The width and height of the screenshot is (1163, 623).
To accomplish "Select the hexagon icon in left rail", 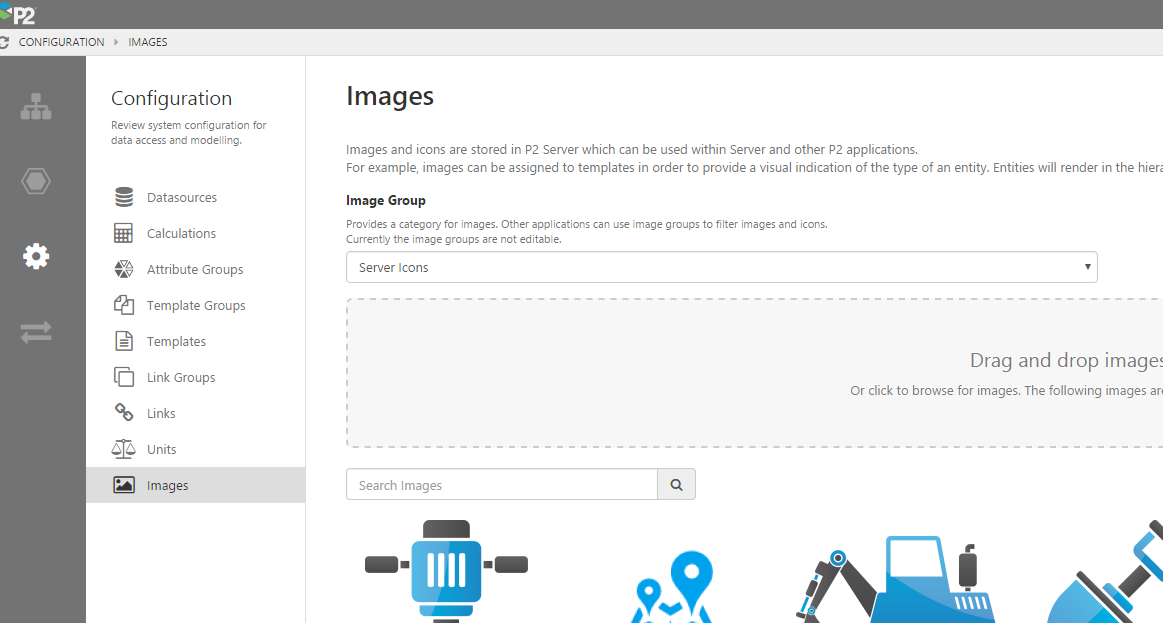I will coord(36,182).
